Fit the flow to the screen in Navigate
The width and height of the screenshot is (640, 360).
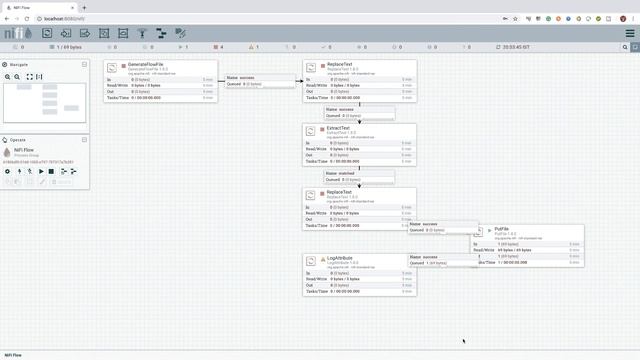point(29,77)
